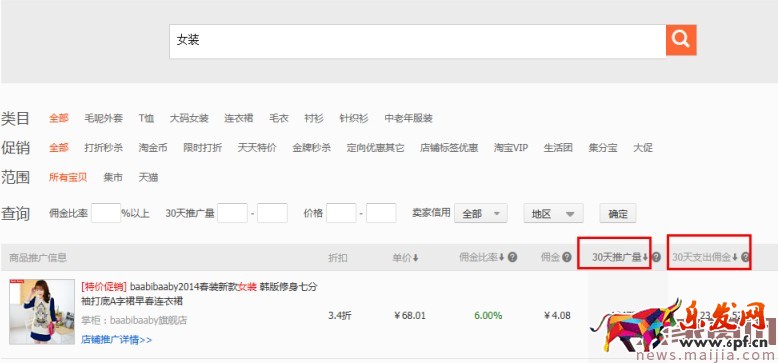
Task: Click the 3.4折 discount cell
Action: tap(339, 315)
